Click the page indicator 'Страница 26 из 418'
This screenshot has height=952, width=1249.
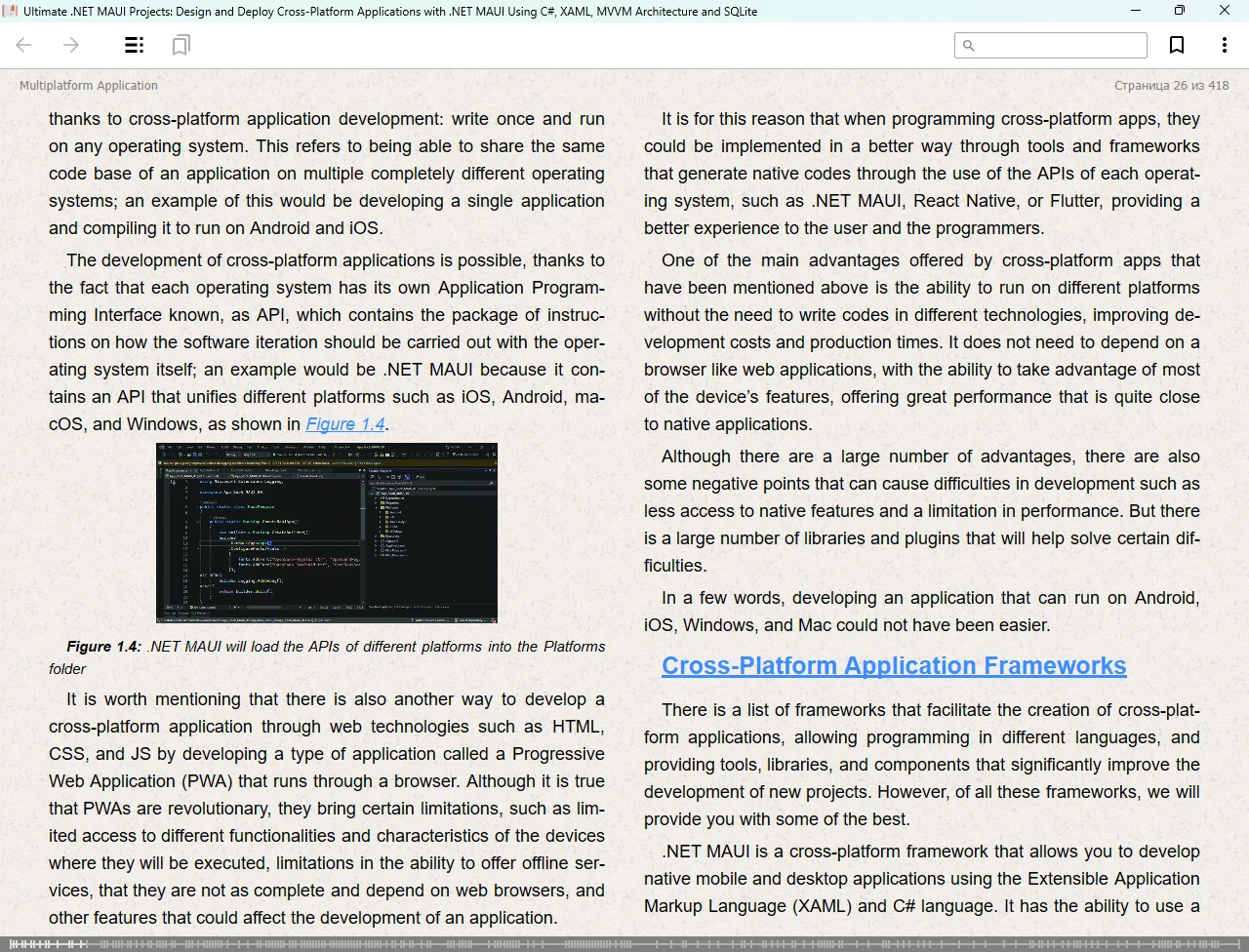(1171, 86)
